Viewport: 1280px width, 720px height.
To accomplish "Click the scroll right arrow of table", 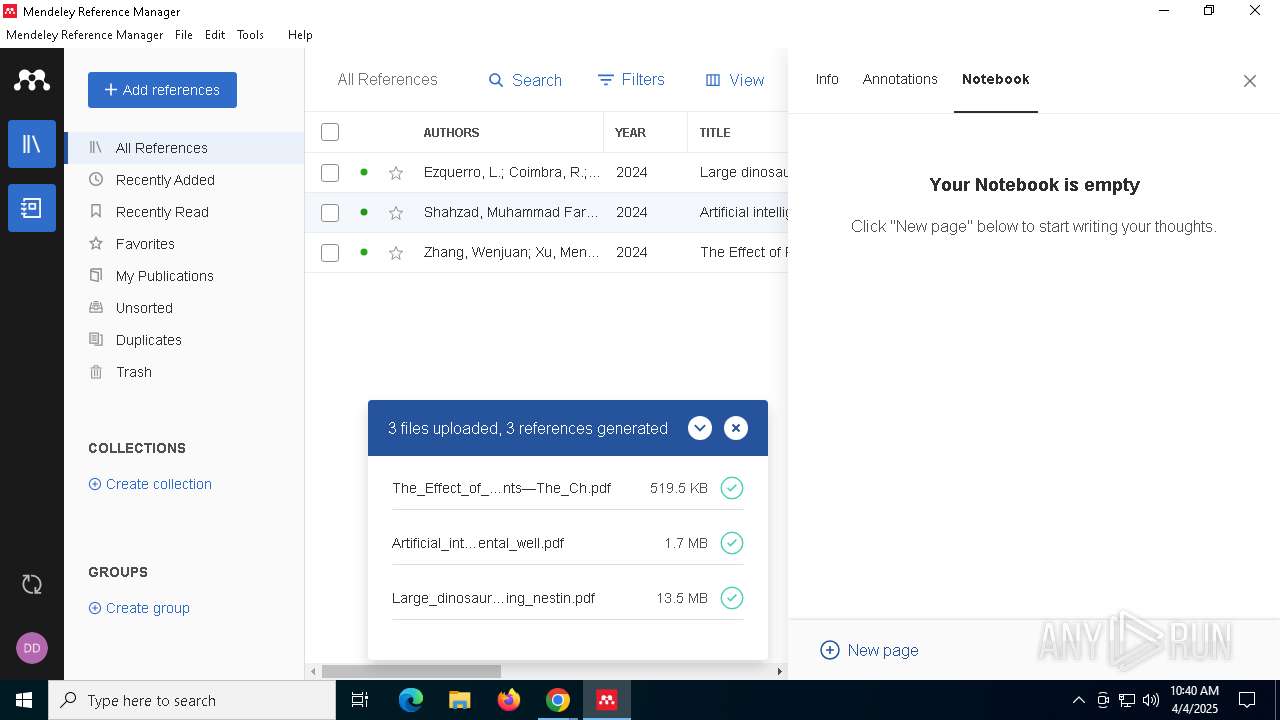I will (780, 671).
